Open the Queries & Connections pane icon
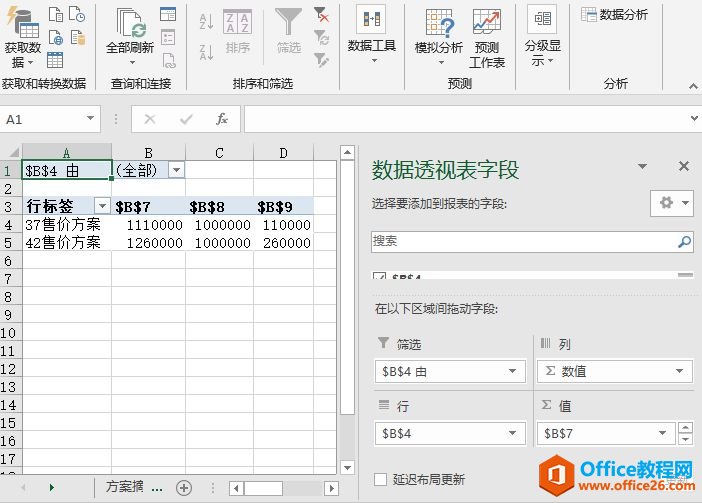The height and width of the screenshot is (503, 702). (168, 14)
